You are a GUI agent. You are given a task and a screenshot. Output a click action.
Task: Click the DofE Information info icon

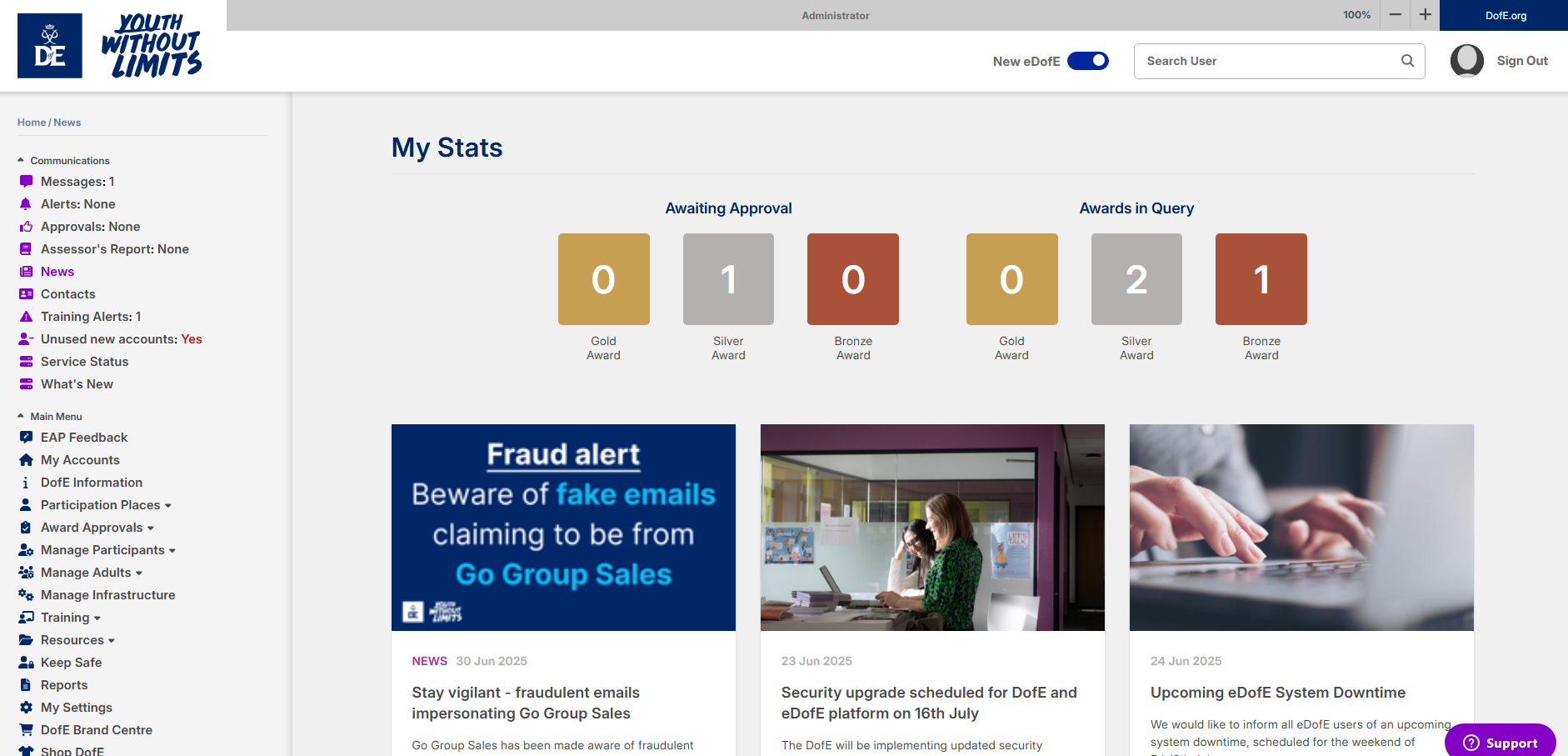point(26,483)
